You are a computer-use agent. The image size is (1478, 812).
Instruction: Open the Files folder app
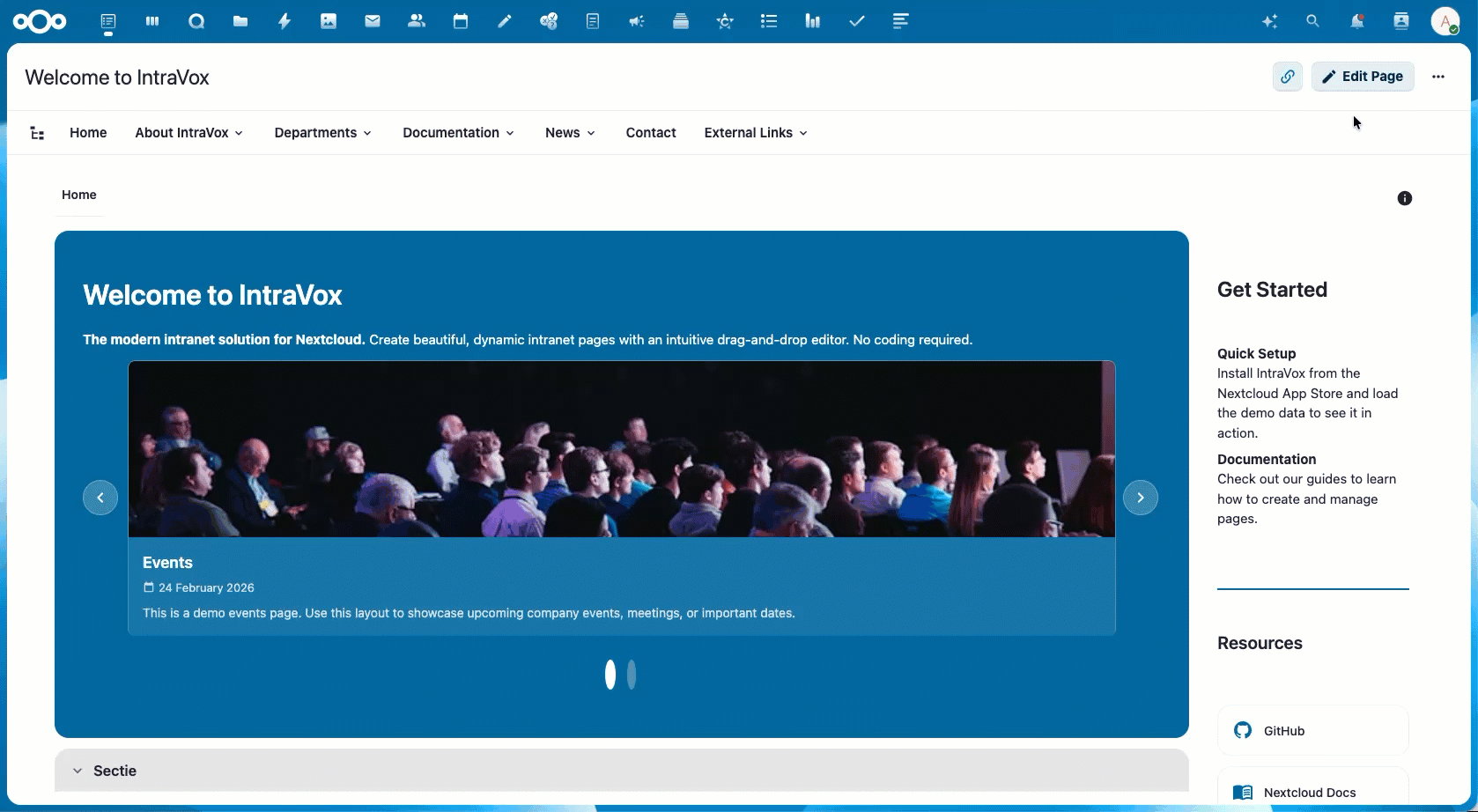click(x=240, y=21)
